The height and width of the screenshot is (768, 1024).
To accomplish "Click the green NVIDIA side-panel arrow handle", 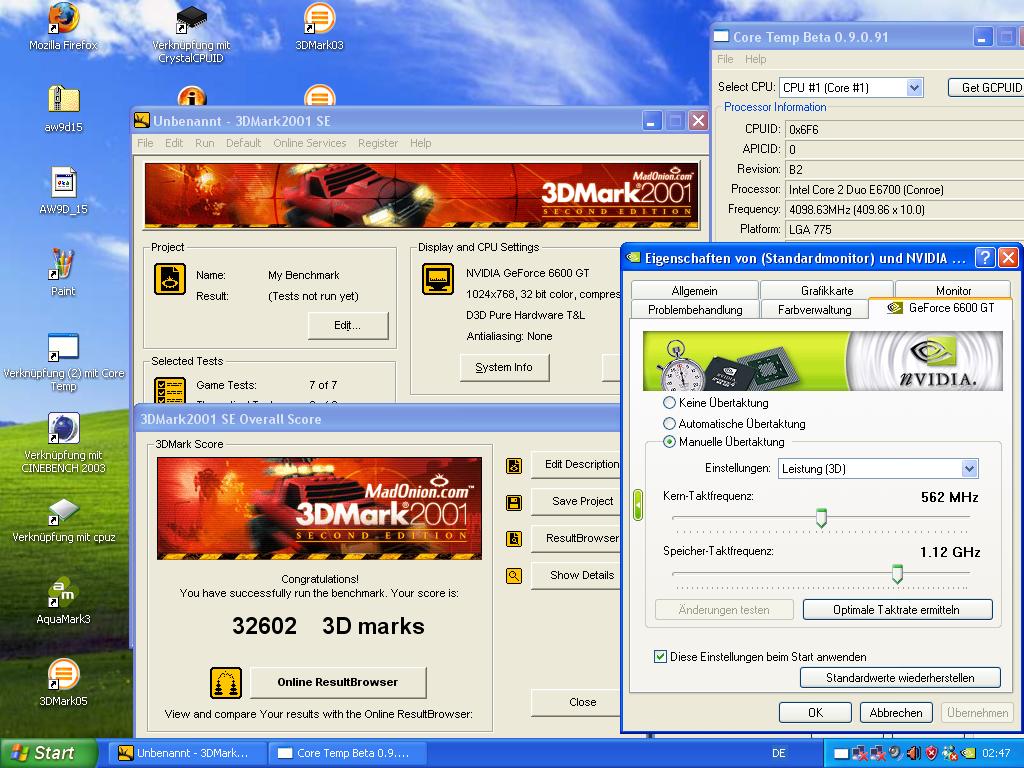I will point(638,505).
